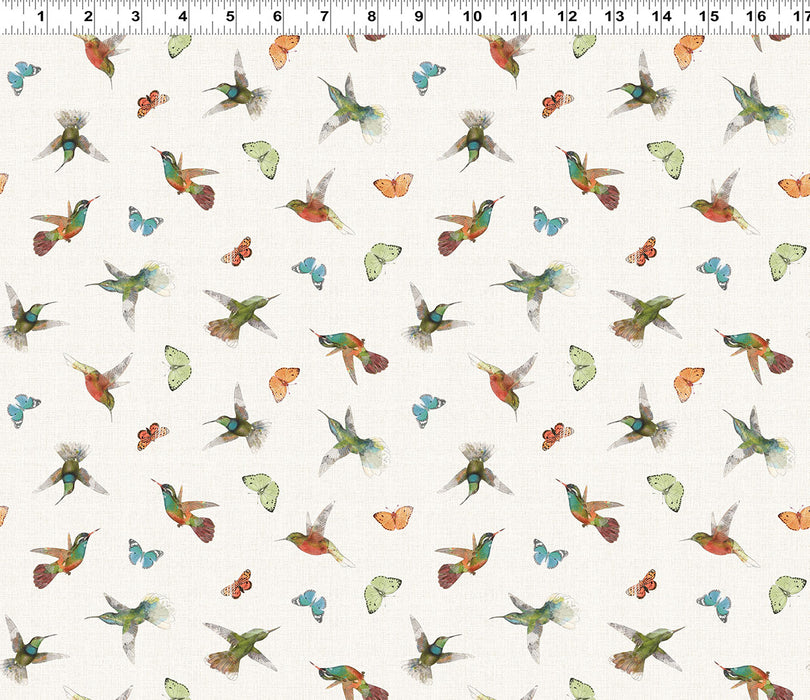Click the ruler's 7 label

tap(324, 17)
